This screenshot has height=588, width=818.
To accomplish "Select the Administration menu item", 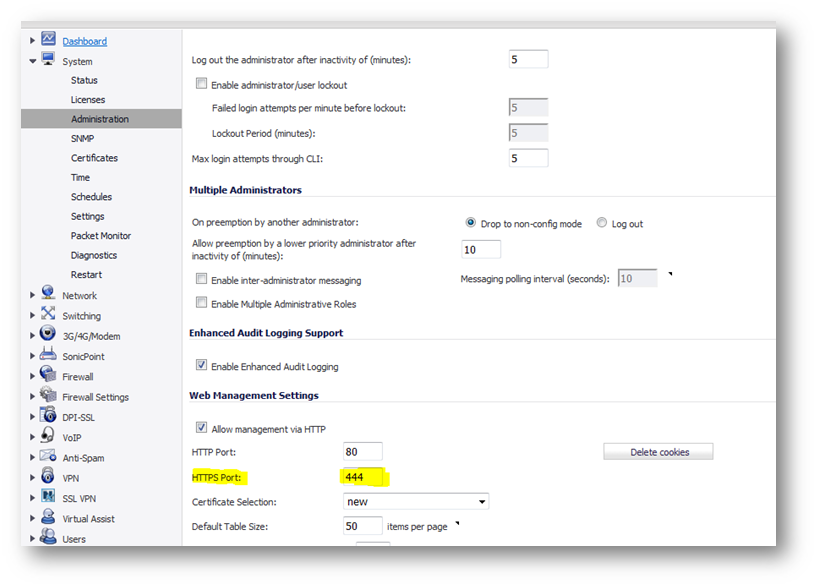I will tap(101, 119).
